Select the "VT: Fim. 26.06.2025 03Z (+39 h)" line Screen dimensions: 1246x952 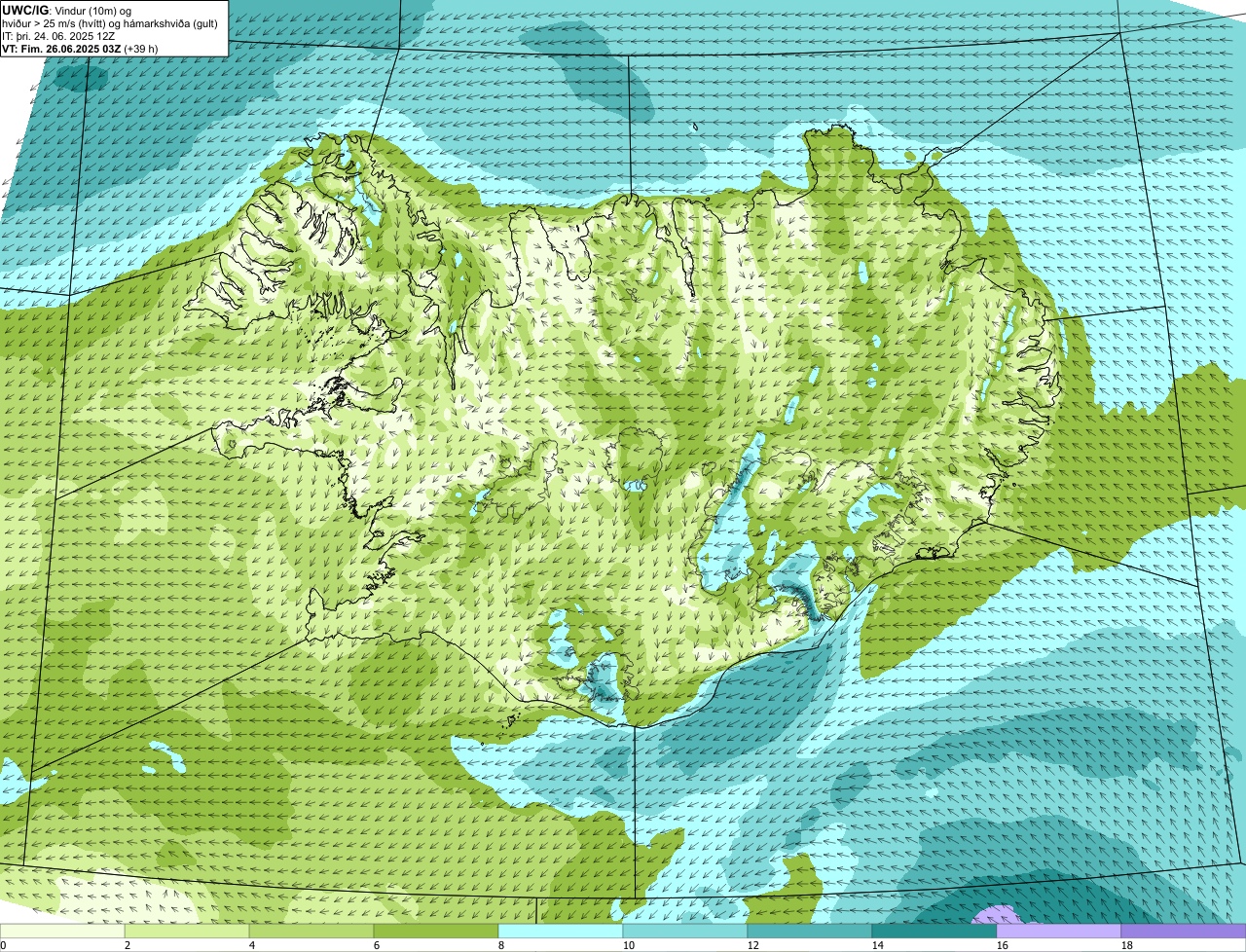pyautogui.click(x=80, y=49)
